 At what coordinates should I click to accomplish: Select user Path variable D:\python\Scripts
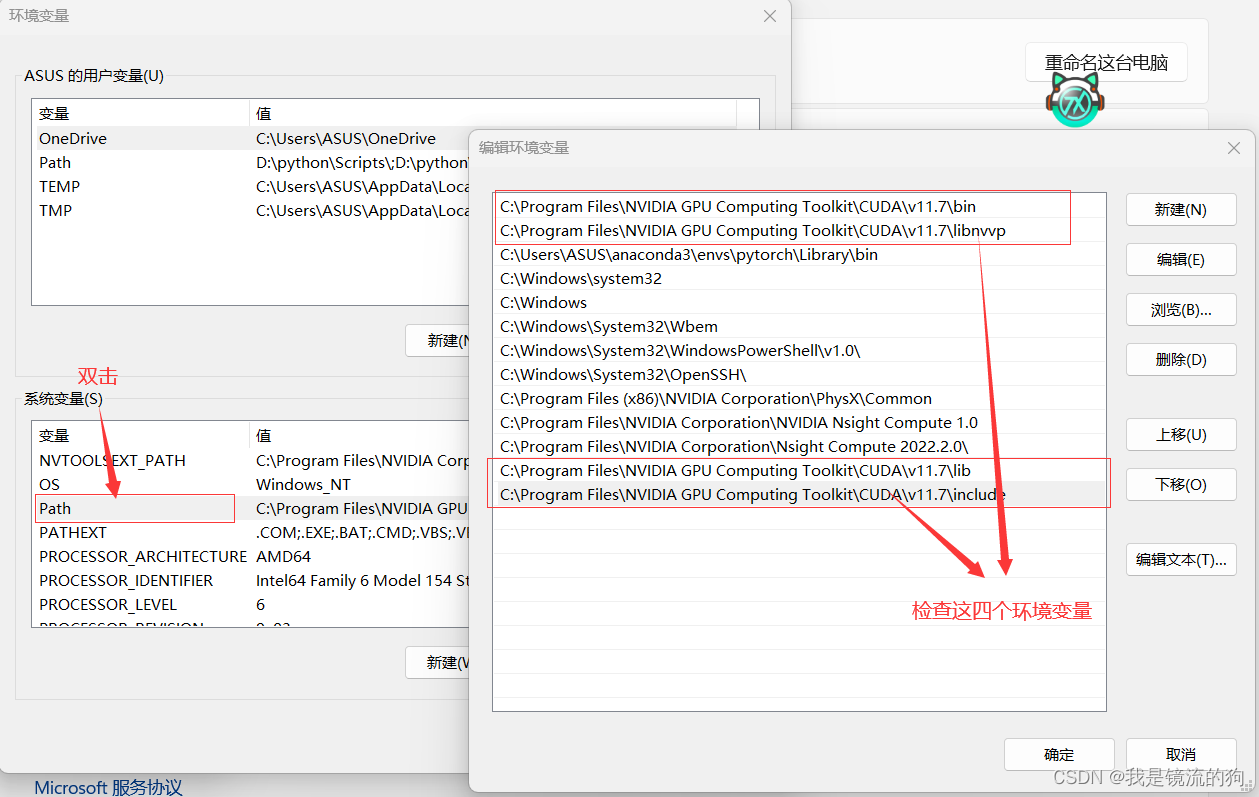click(251, 163)
